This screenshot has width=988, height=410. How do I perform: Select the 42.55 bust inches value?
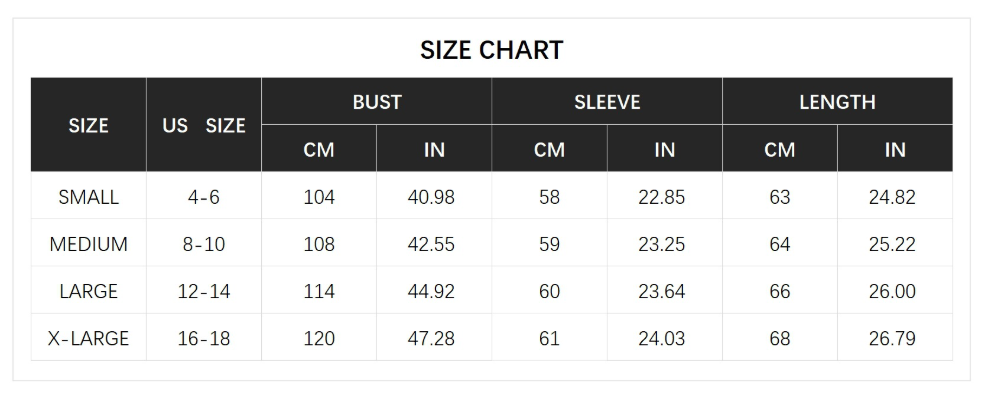coord(431,244)
